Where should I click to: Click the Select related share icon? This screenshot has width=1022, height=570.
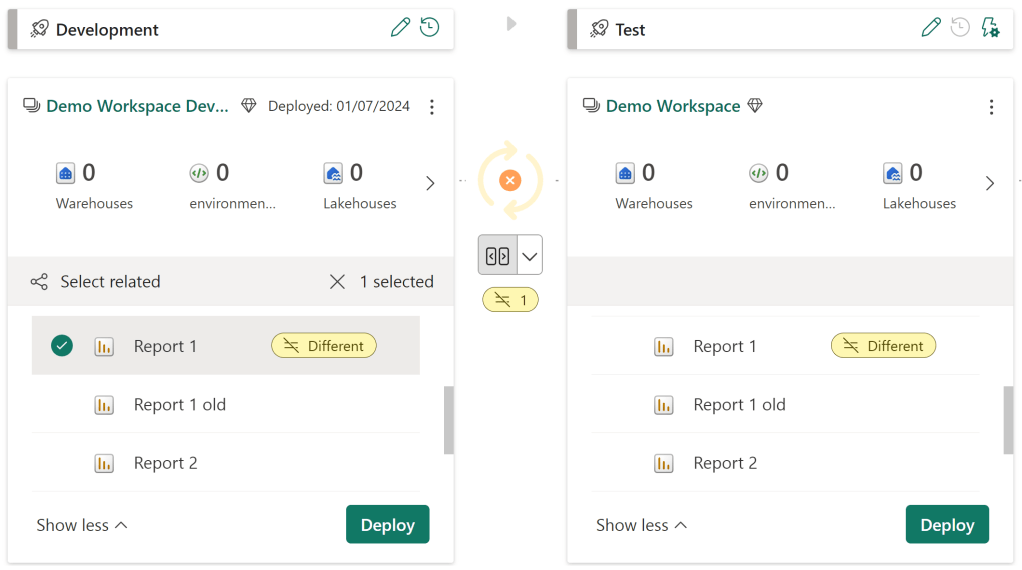pos(39,282)
